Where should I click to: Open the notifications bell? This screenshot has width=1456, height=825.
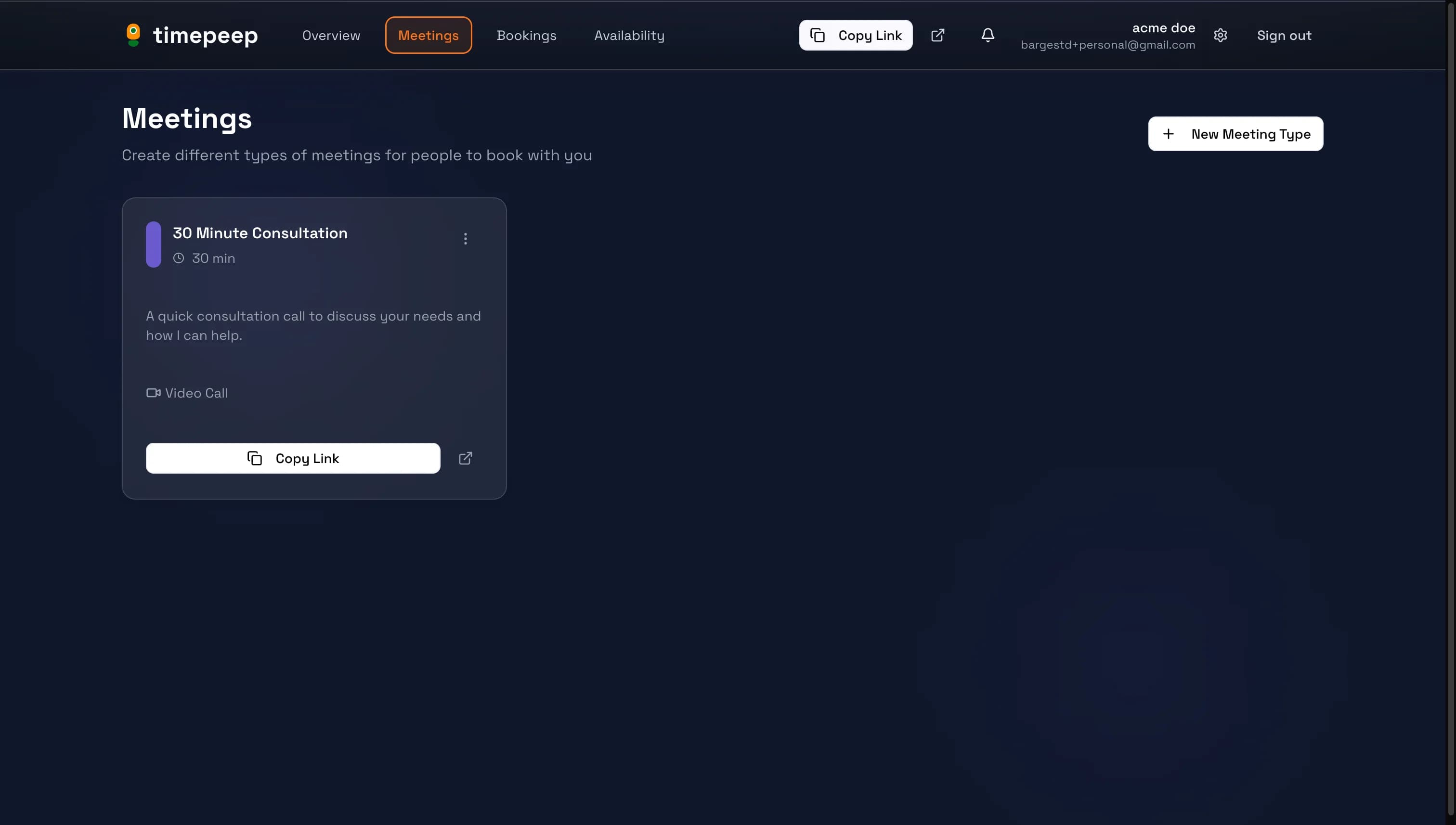coord(988,35)
